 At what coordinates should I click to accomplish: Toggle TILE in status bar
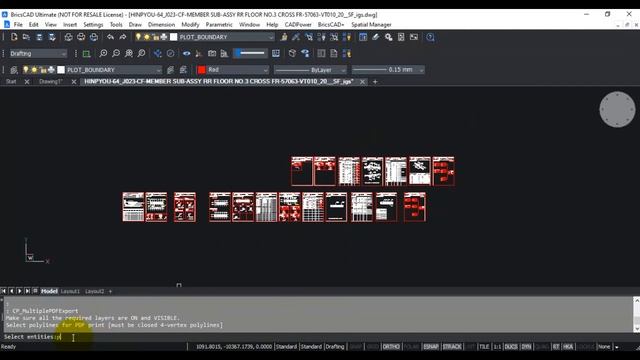click(484, 347)
